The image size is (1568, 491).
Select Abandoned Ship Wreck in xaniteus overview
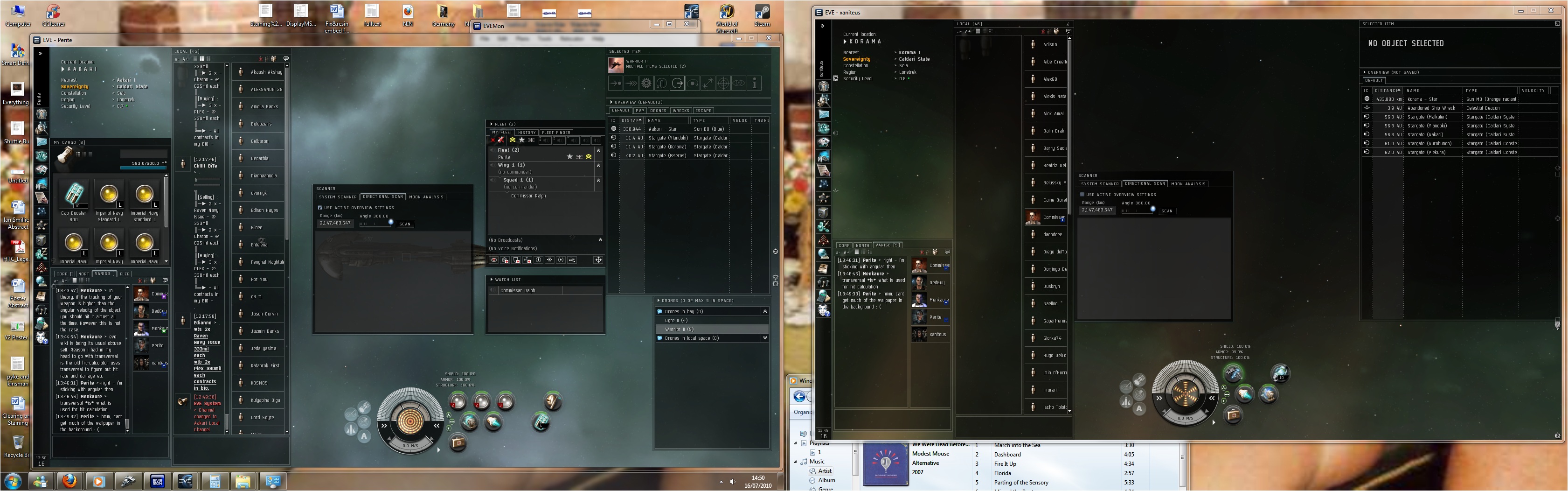pyautogui.click(x=1460, y=108)
